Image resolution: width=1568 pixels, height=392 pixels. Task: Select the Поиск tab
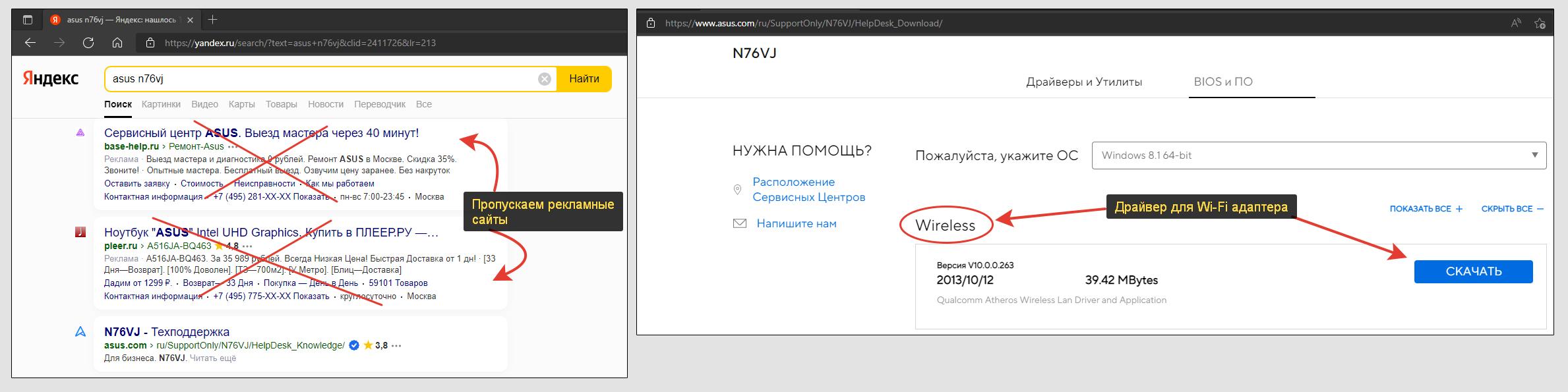pos(118,104)
